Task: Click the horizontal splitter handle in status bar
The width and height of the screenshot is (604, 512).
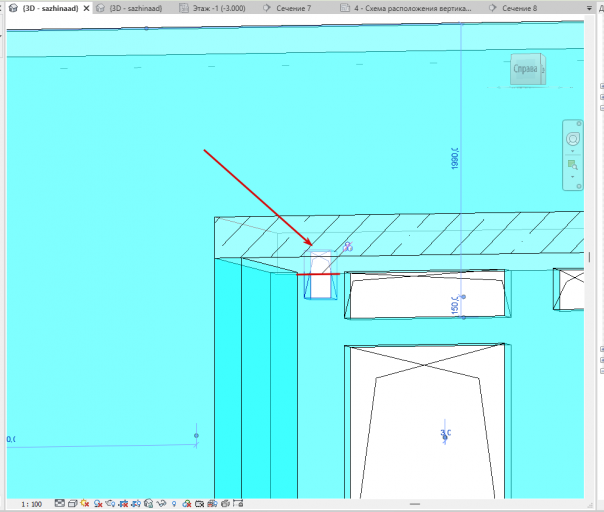Action: [x=415, y=504]
